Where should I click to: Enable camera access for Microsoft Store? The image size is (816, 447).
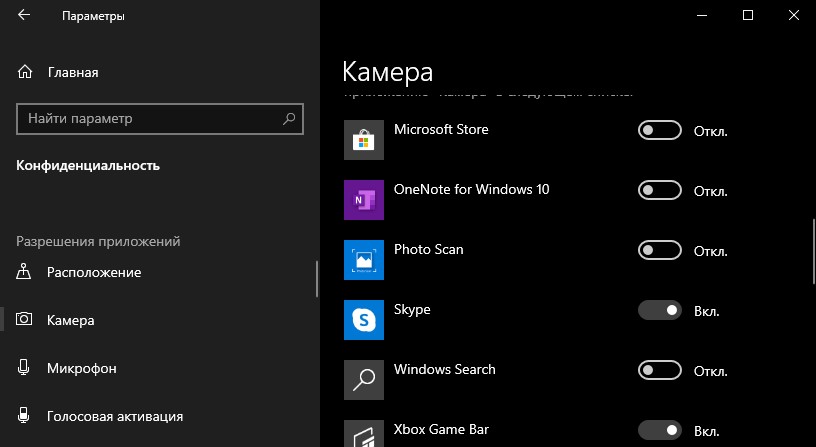(659, 131)
